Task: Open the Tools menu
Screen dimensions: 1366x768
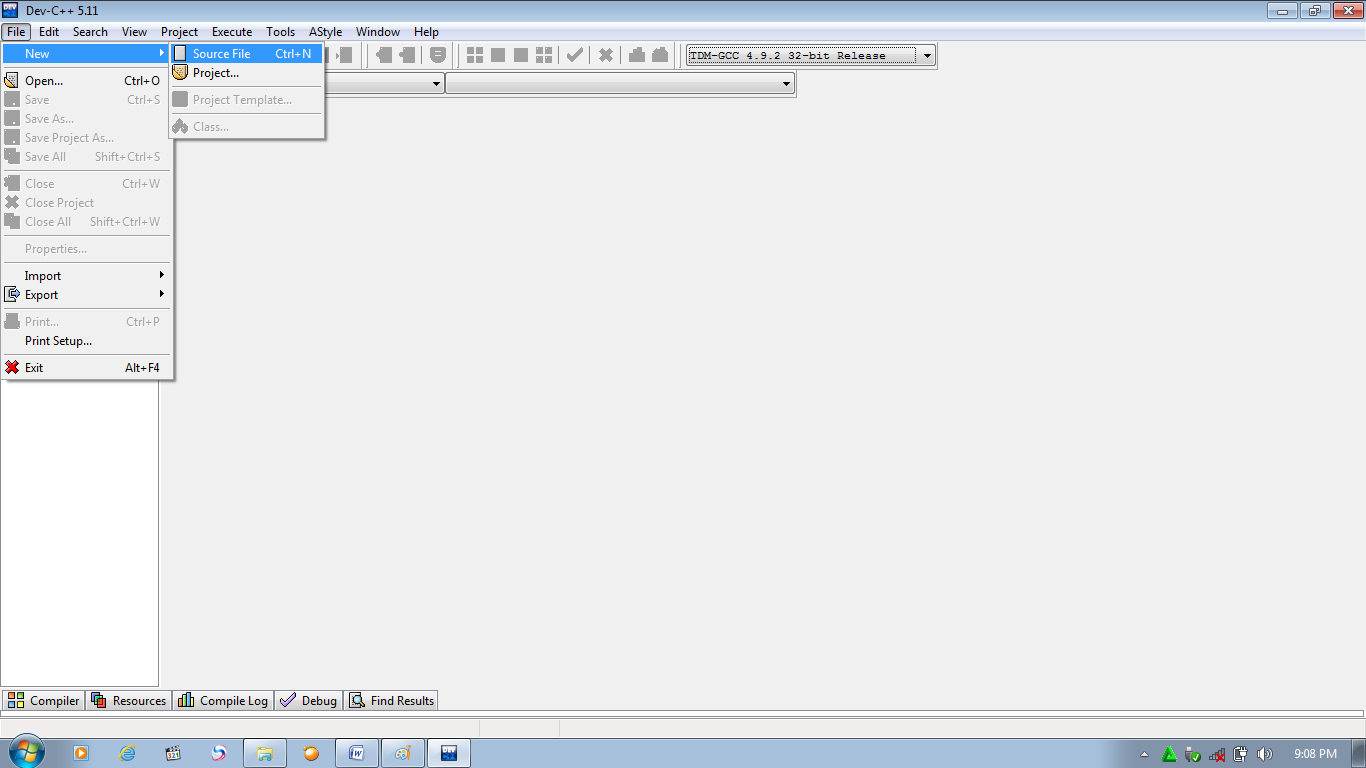Action: click(280, 31)
